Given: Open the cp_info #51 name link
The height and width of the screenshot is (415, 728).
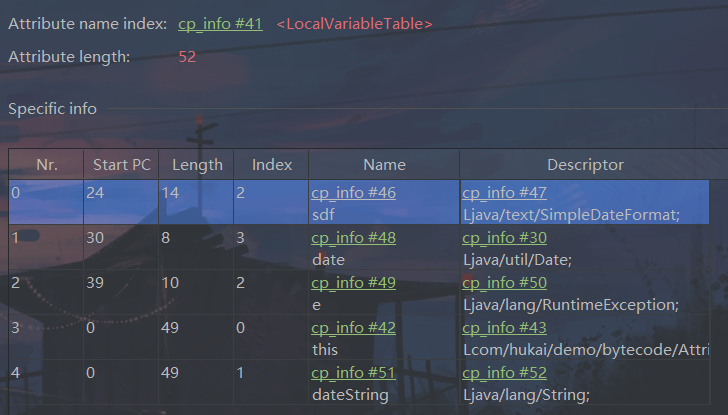Looking at the screenshot, I should [353, 373].
